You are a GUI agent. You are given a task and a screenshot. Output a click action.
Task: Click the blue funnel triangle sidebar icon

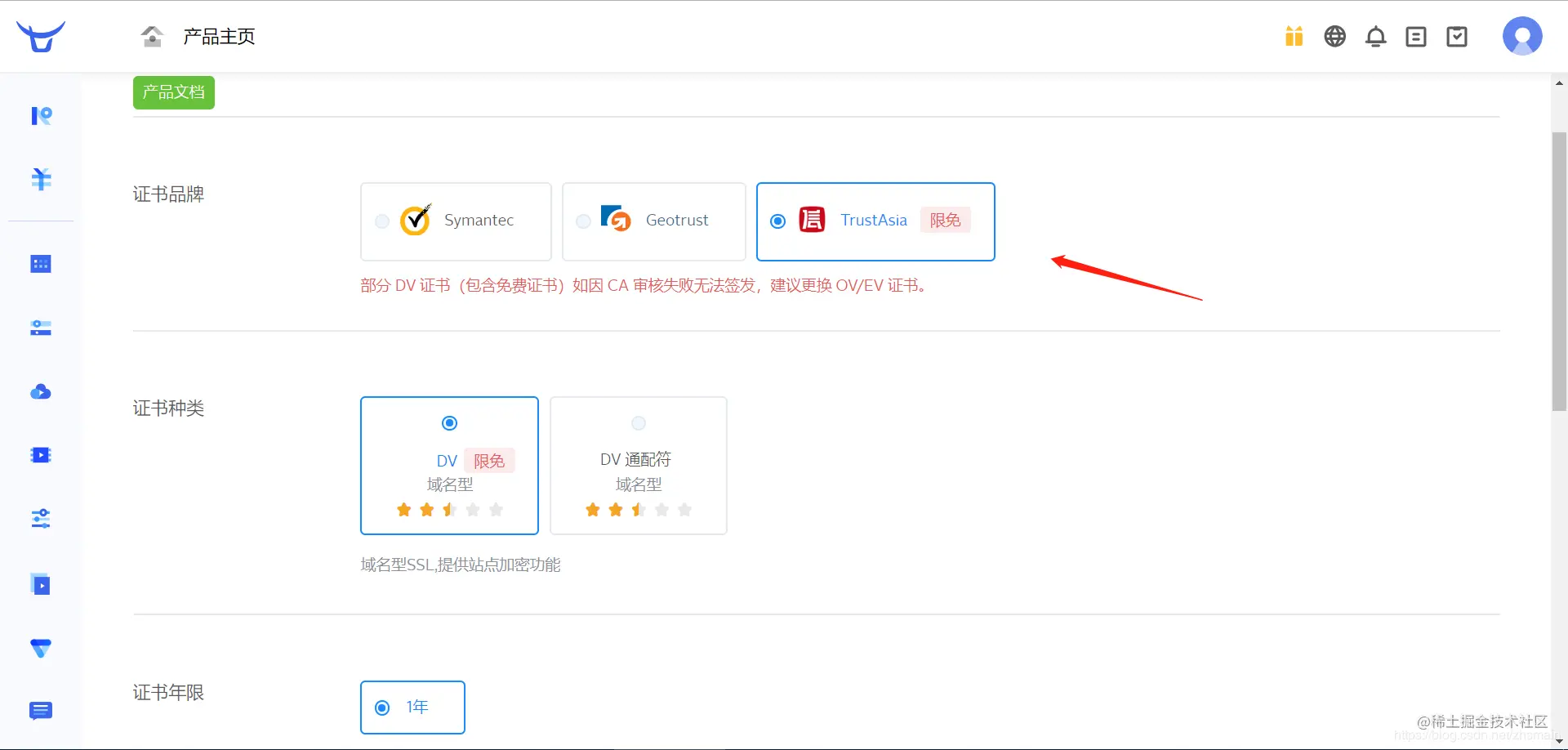click(x=41, y=649)
